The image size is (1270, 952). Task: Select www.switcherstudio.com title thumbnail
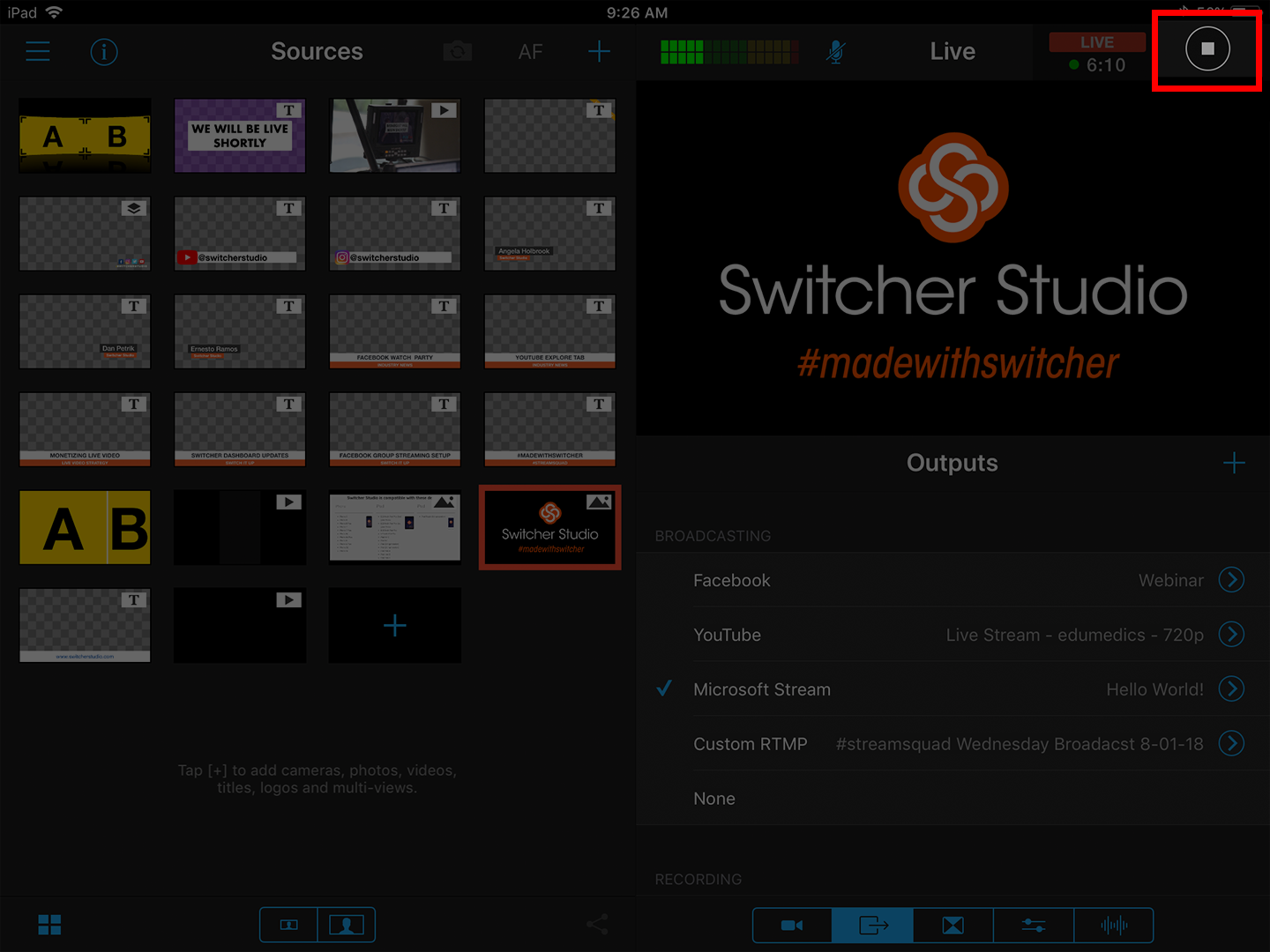pos(85,625)
